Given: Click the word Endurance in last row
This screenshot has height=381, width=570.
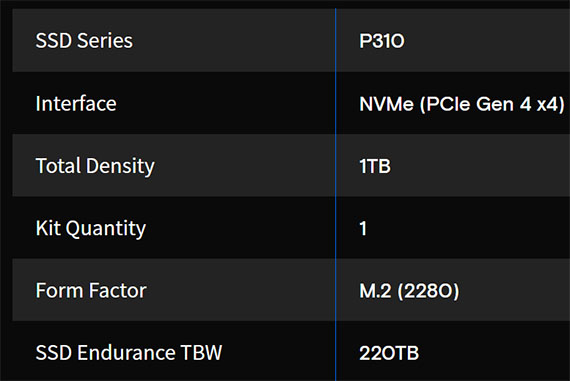Looking at the screenshot, I should click(126, 353).
